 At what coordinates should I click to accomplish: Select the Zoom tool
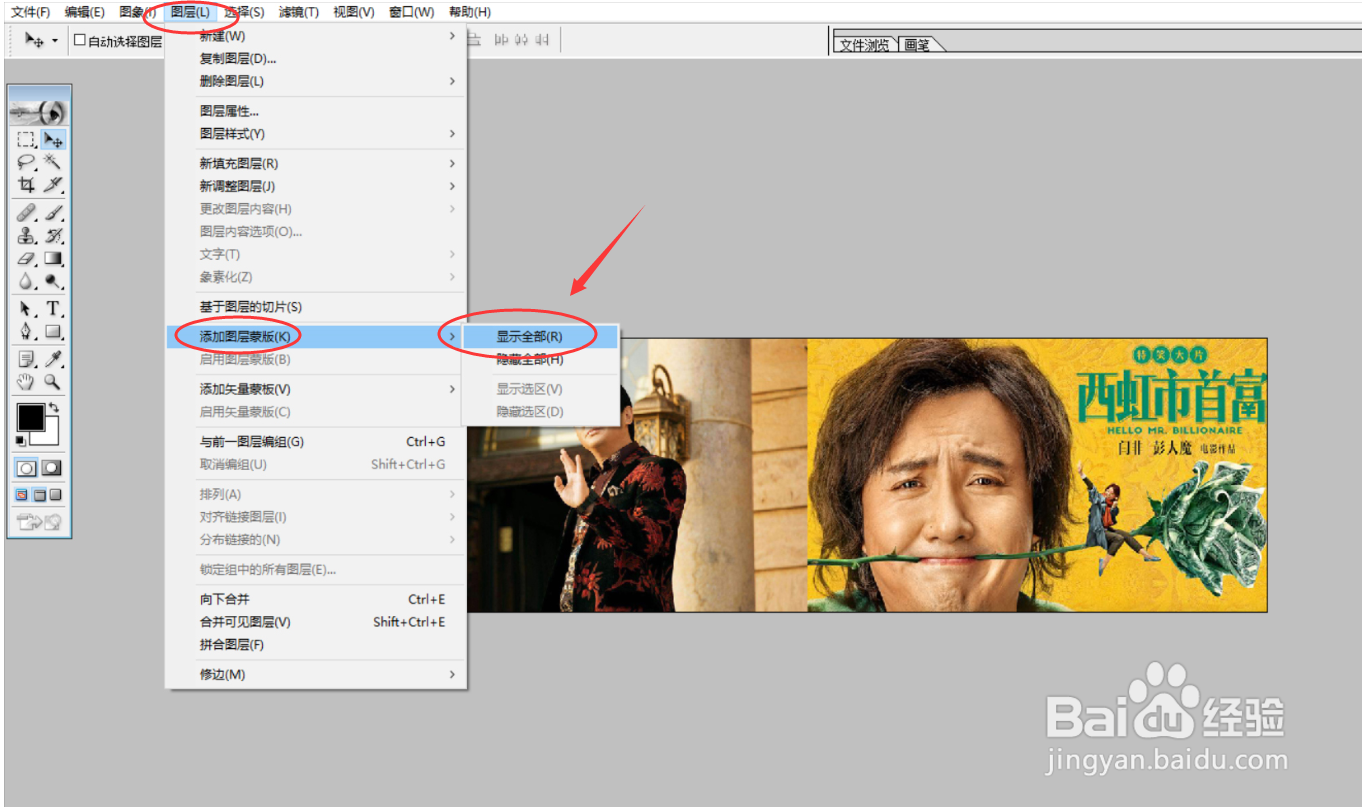pos(53,382)
